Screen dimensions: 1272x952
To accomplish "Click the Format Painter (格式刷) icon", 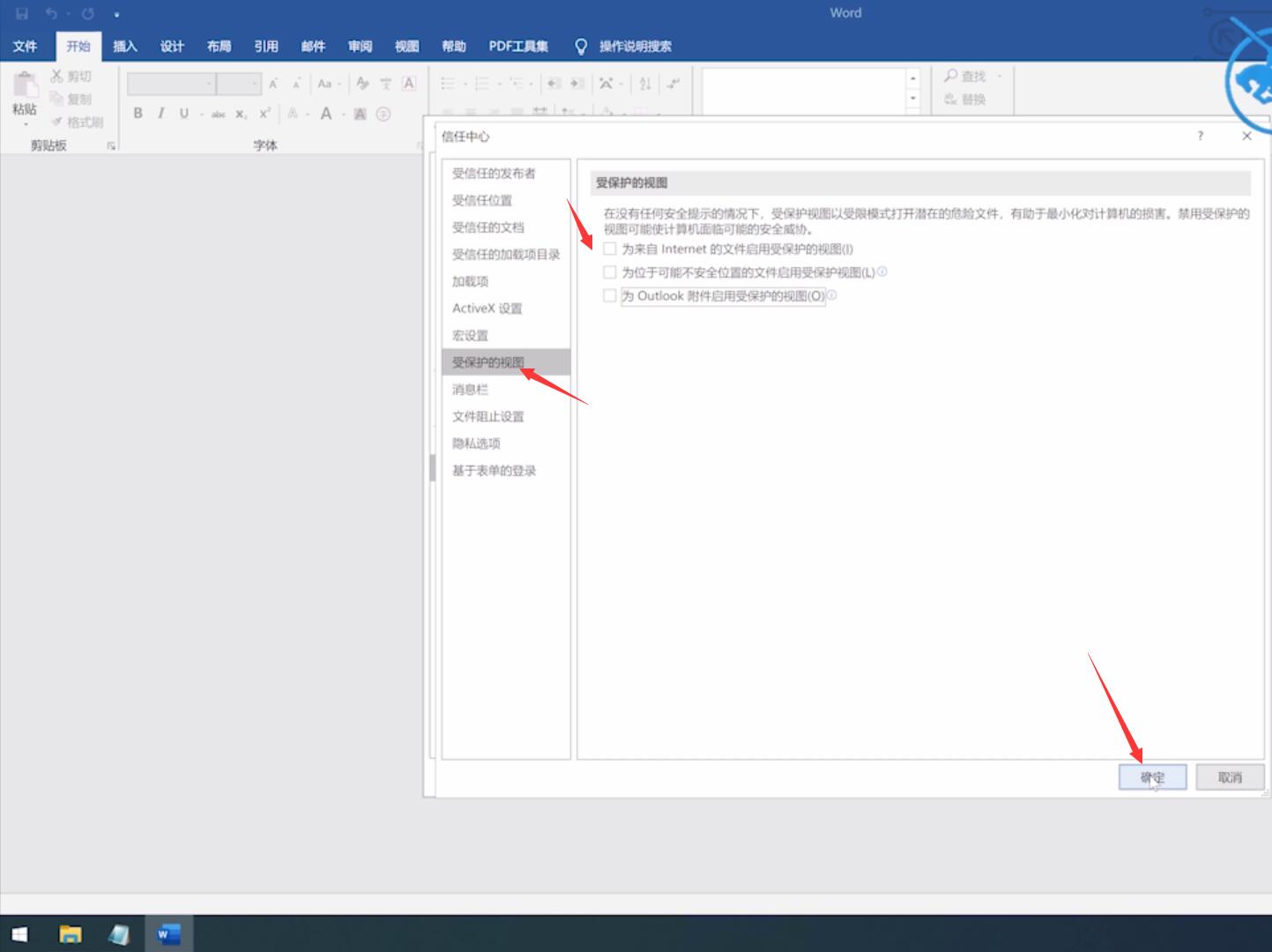I will pyautogui.click(x=57, y=122).
